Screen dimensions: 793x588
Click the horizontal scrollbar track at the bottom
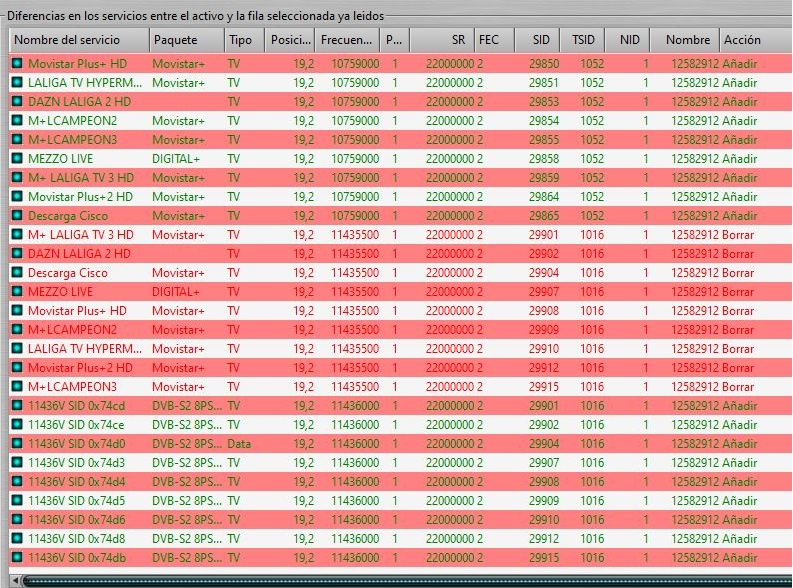click(407, 580)
